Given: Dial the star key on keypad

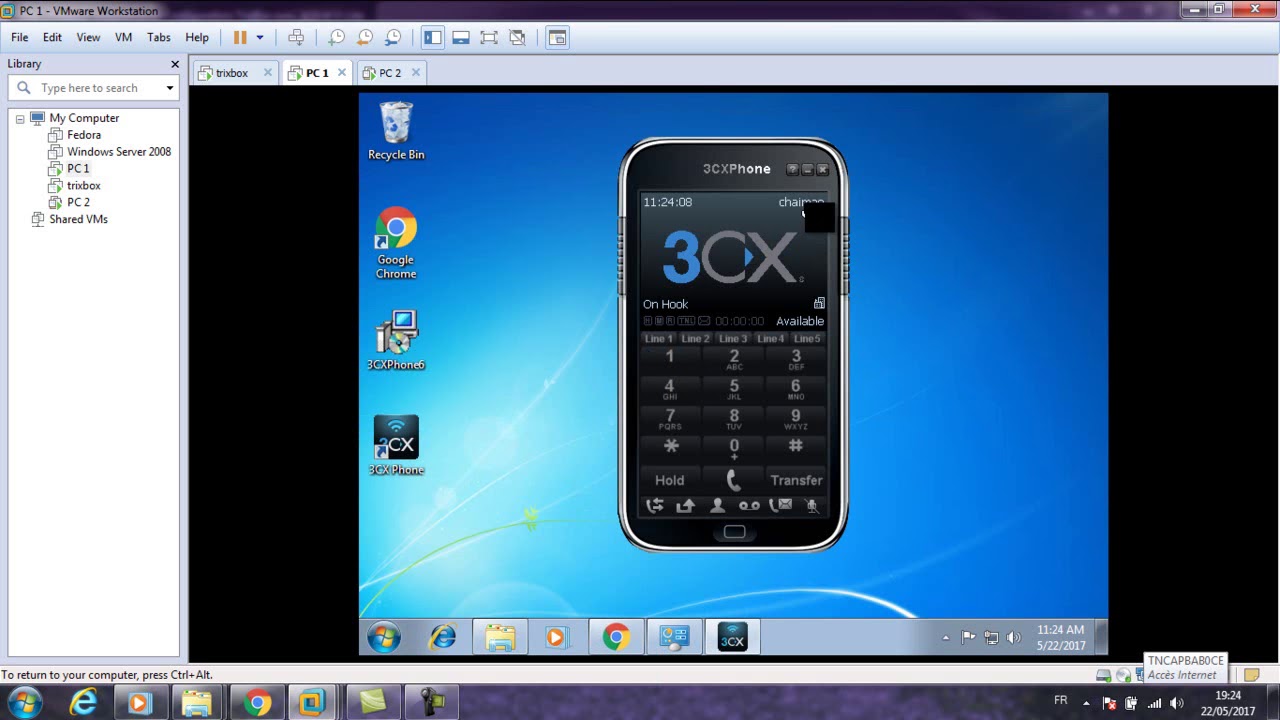Looking at the screenshot, I should tap(671, 447).
